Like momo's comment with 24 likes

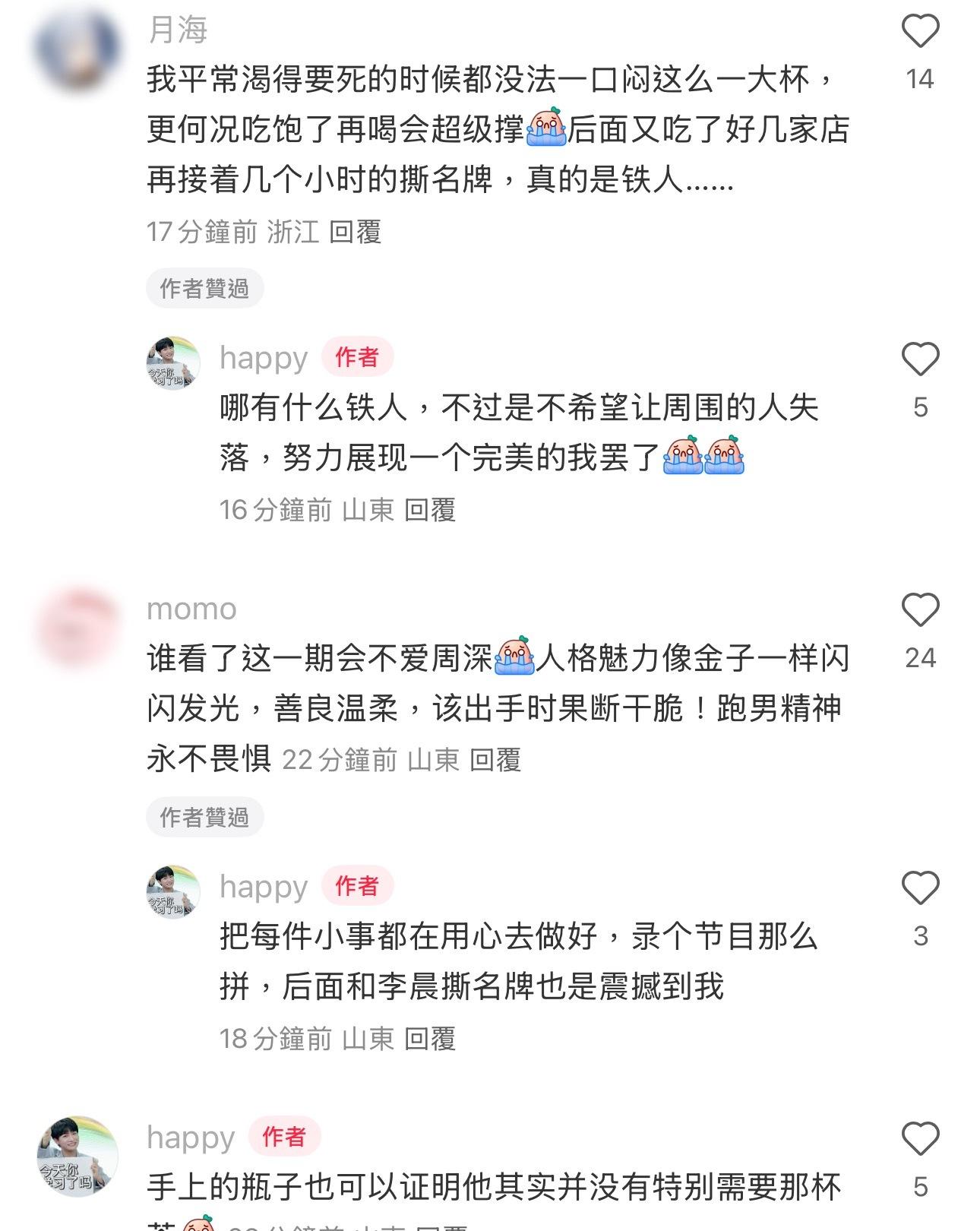click(920, 610)
